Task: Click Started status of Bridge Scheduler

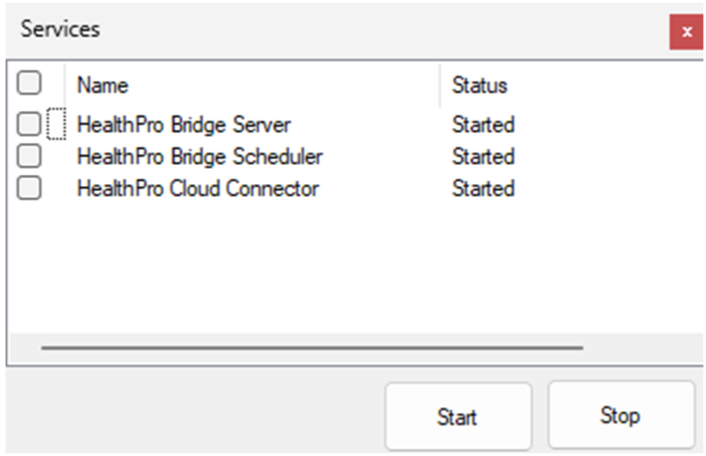Action: (x=483, y=156)
